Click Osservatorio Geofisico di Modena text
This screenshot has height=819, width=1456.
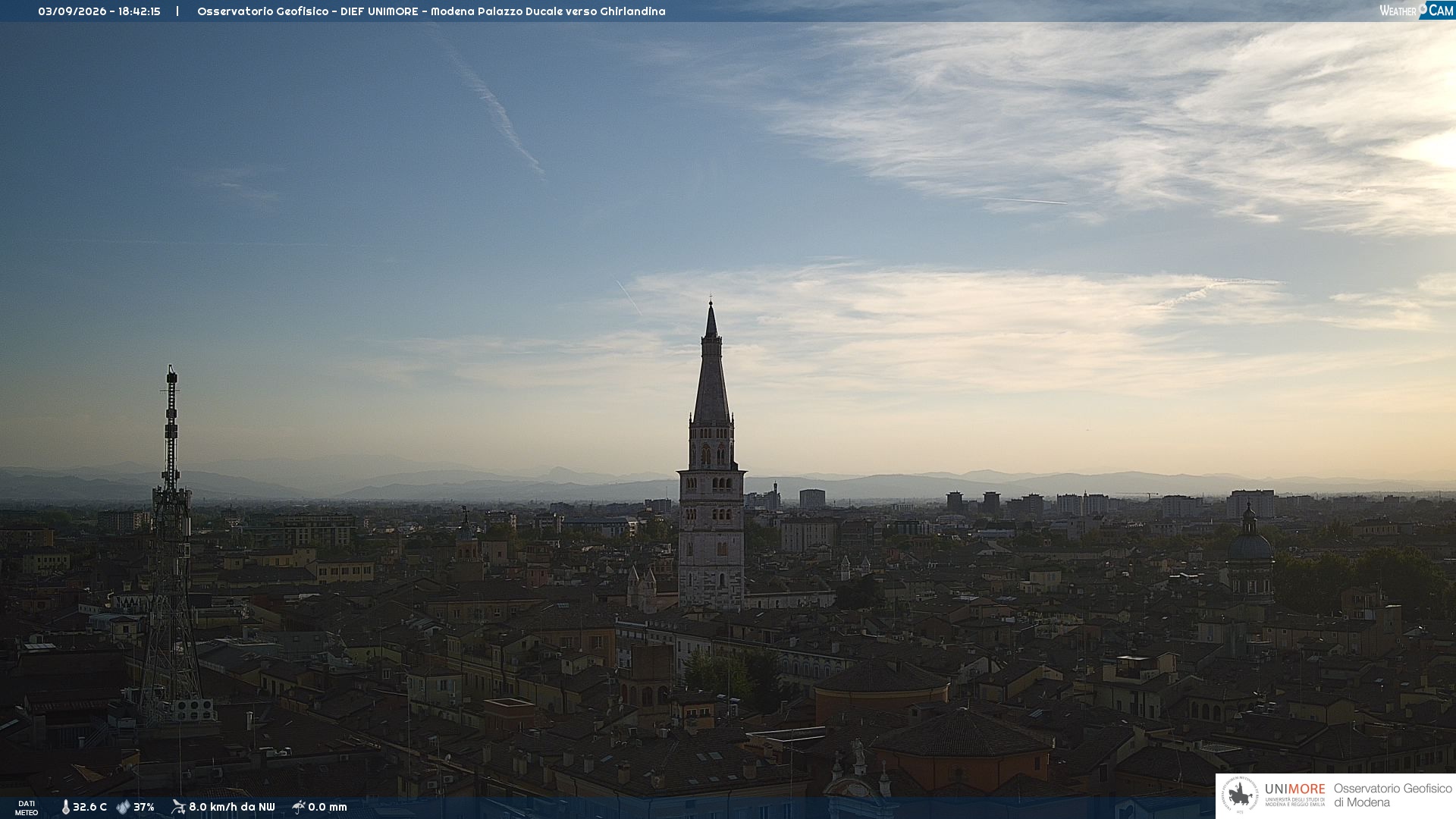[1392, 795]
